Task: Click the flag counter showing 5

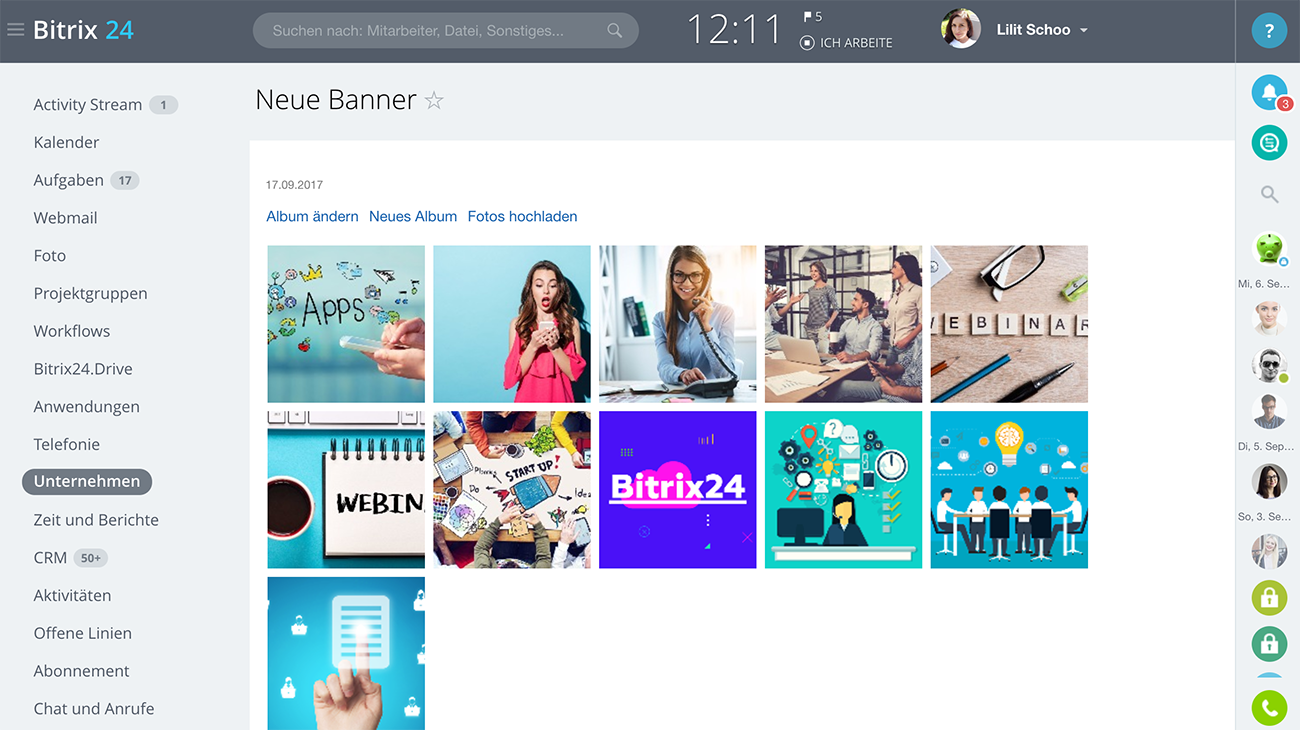Action: [813, 17]
